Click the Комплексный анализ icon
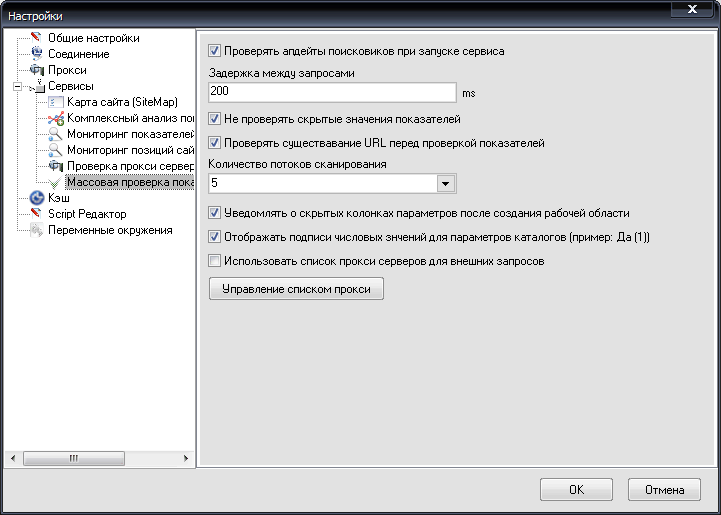This screenshot has height=515, width=721. click(56, 118)
